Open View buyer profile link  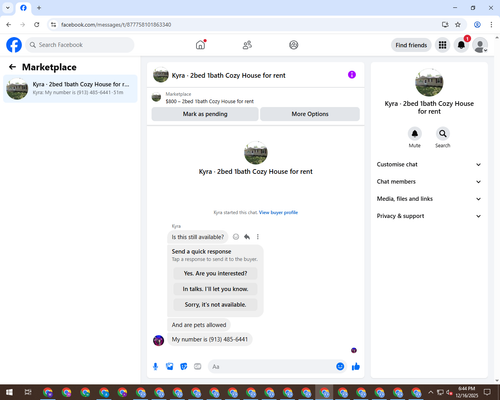(278, 212)
